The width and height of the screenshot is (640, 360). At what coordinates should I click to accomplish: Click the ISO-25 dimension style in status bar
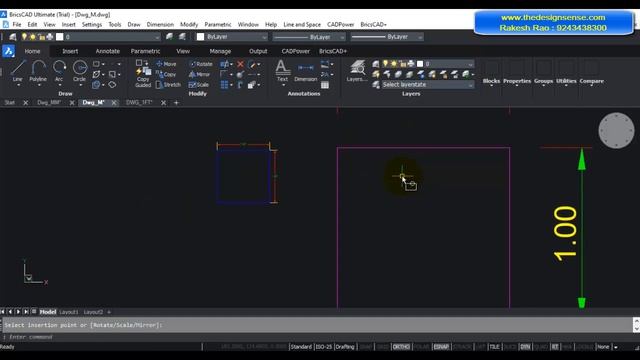pyautogui.click(x=324, y=347)
